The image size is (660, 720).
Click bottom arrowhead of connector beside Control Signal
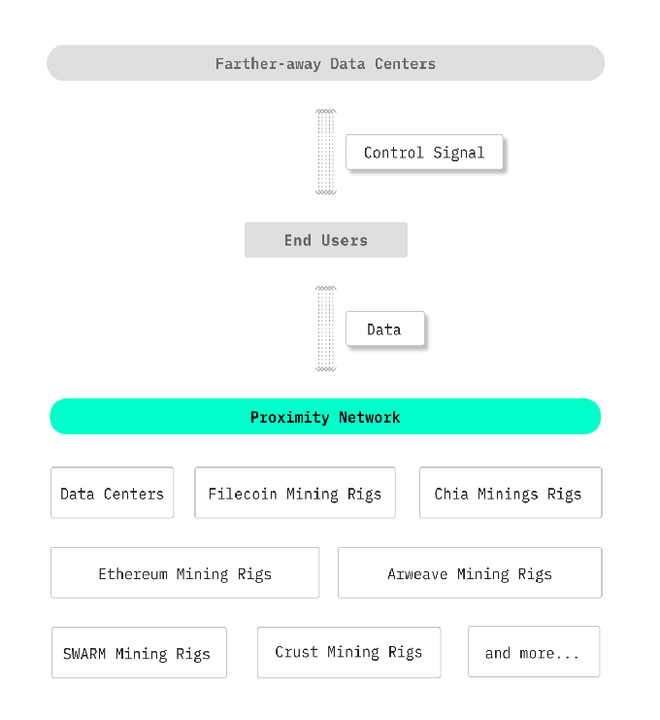(326, 192)
